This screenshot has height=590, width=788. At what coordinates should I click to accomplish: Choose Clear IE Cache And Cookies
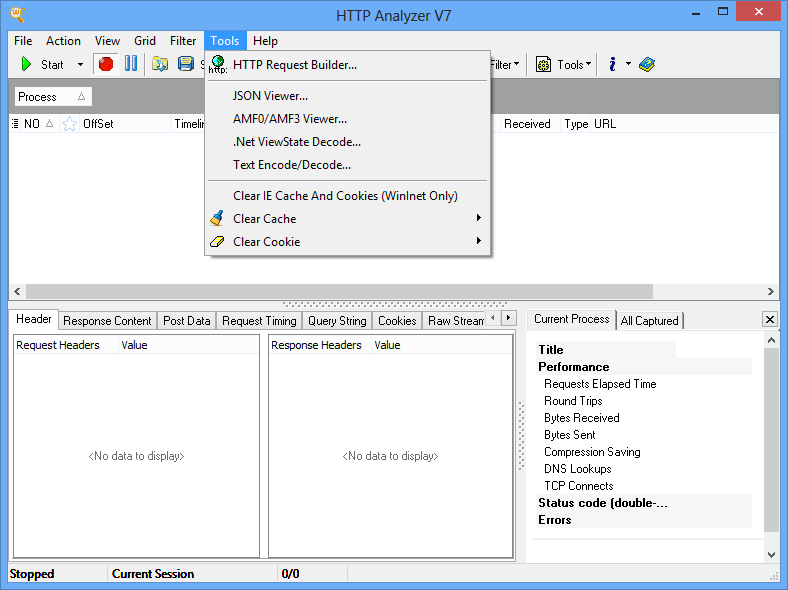coord(347,196)
